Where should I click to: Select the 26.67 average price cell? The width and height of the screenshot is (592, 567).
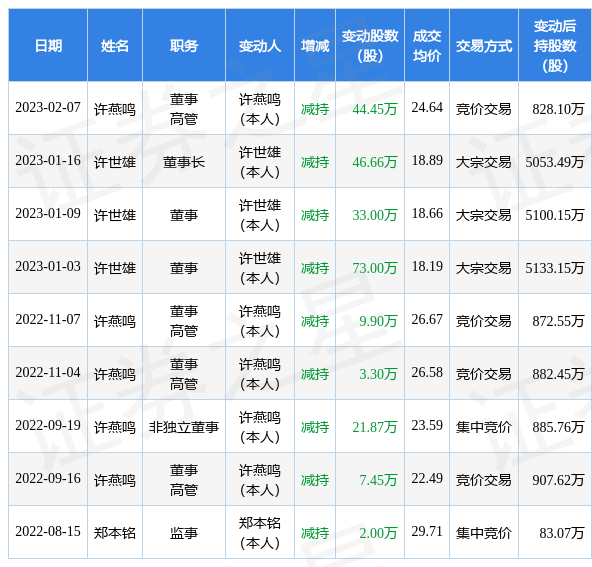[427, 319]
